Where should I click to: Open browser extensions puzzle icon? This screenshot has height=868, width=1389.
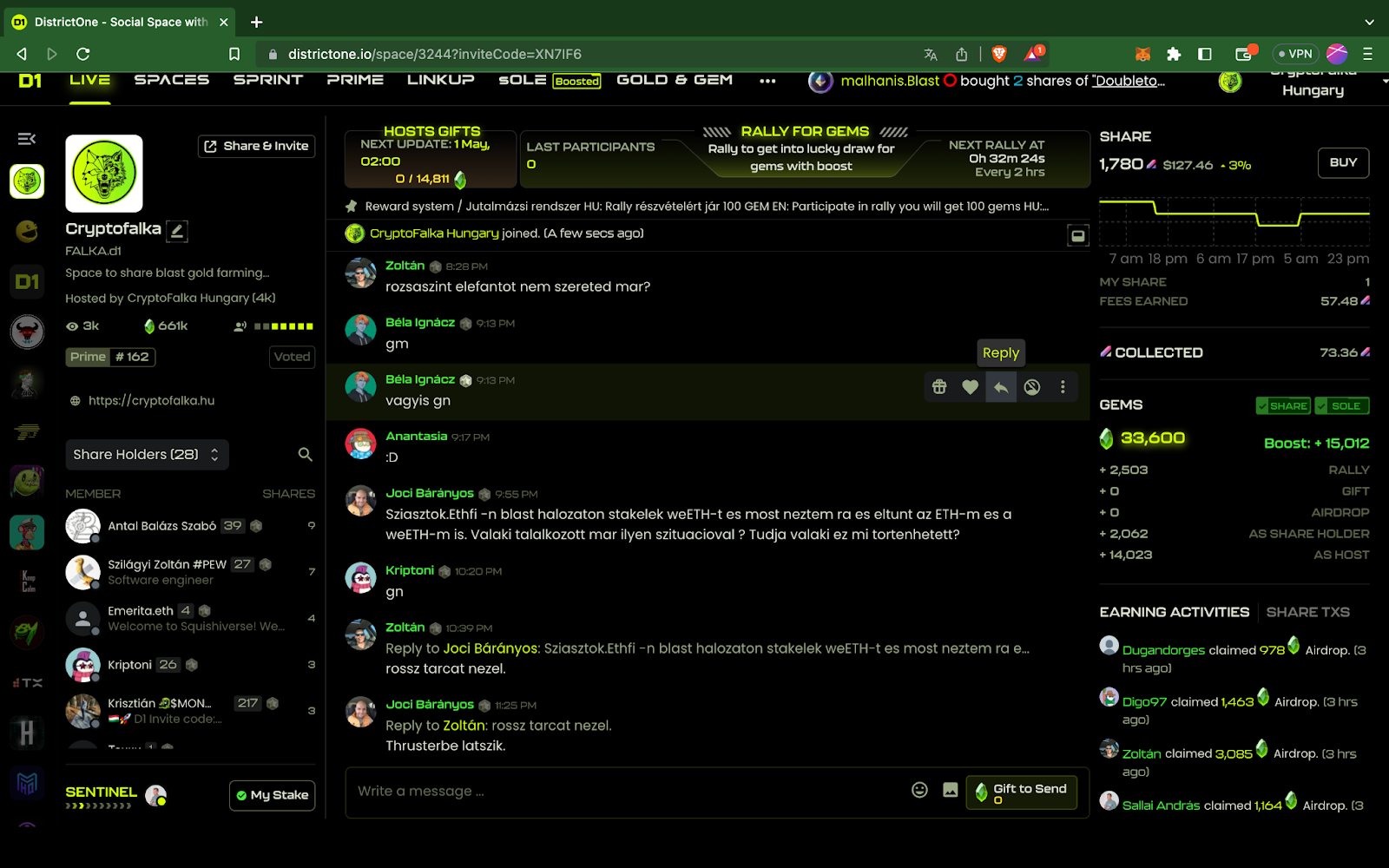pos(1174,54)
